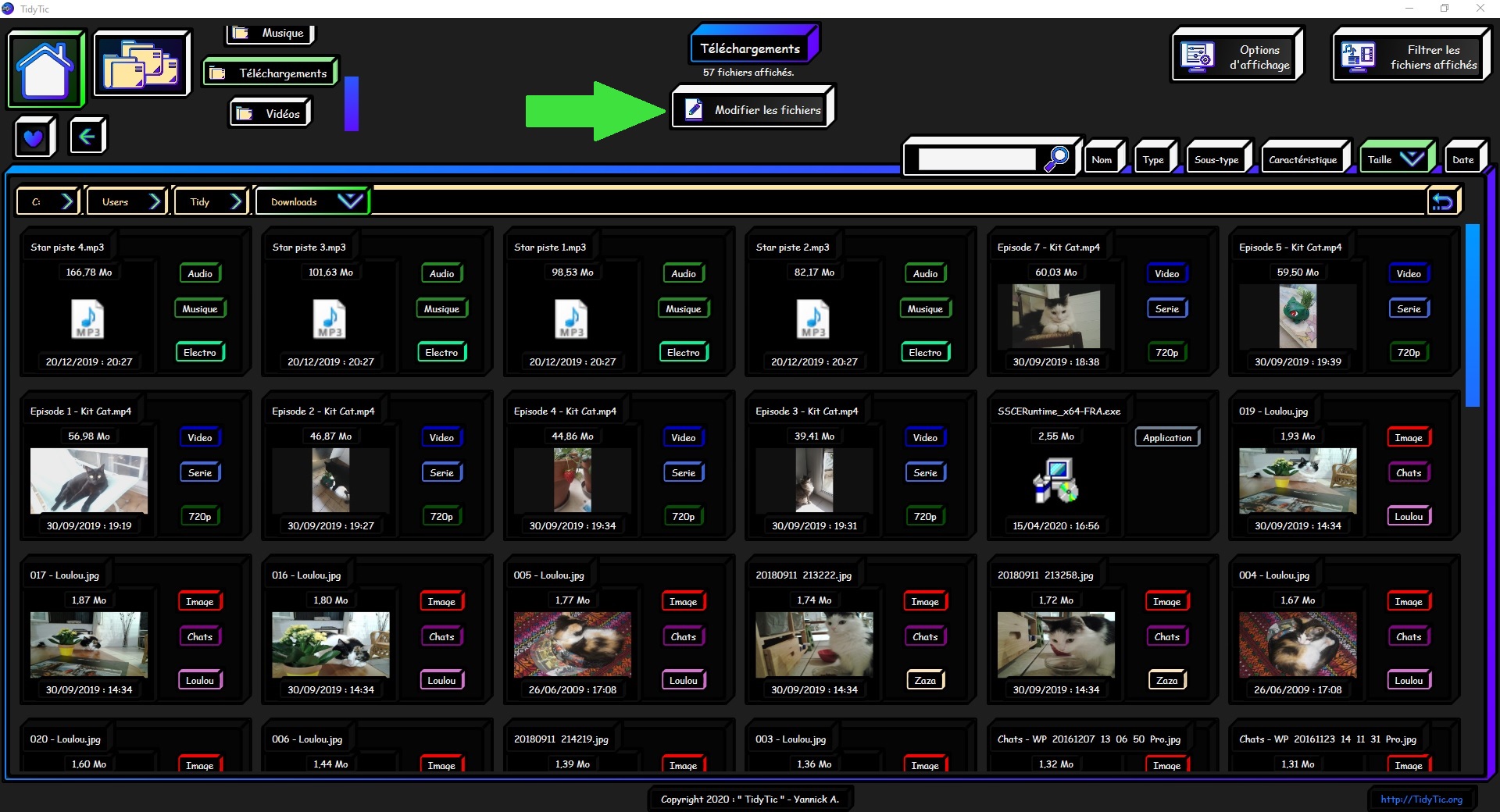Click the MP3 icon of Star piste 4.mp3

click(87, 319)
